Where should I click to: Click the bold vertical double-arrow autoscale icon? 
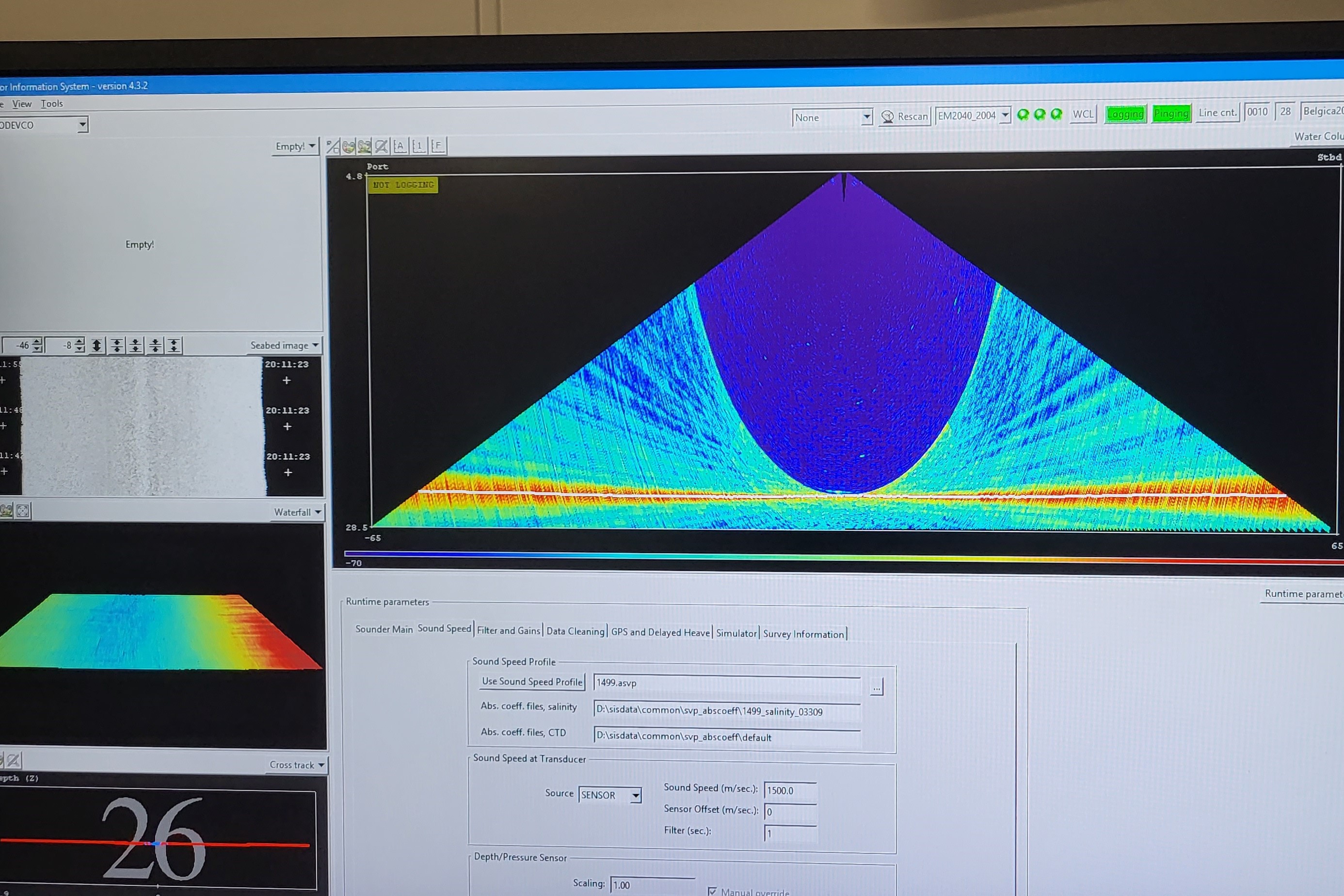[x=96, y=345]
